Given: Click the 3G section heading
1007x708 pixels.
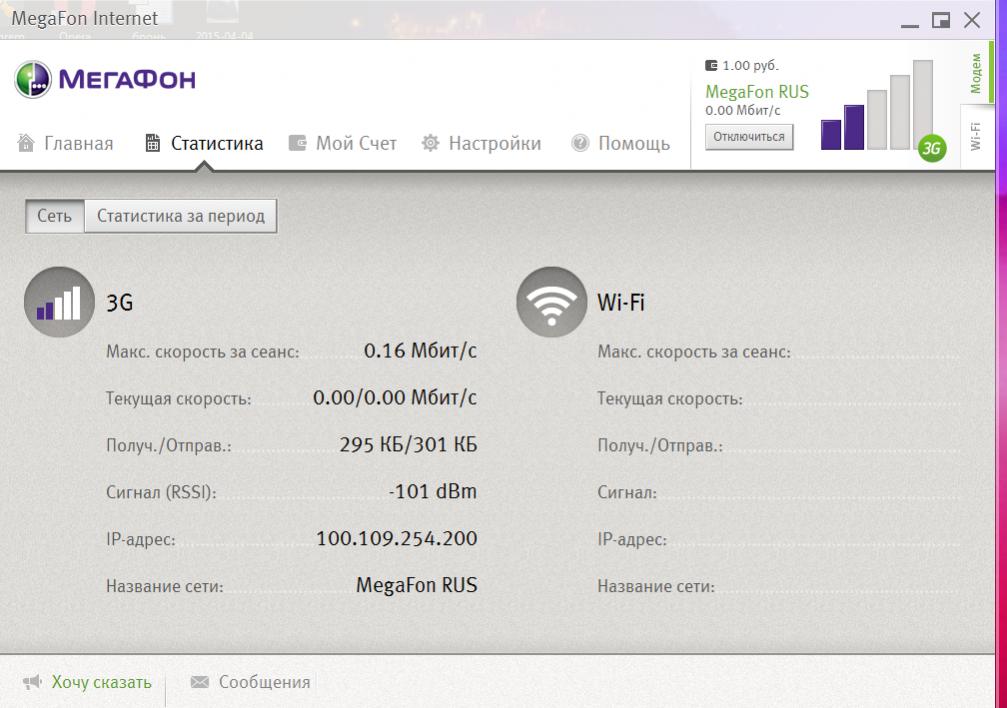Looking at the screenshot, I should pos(119,302).
